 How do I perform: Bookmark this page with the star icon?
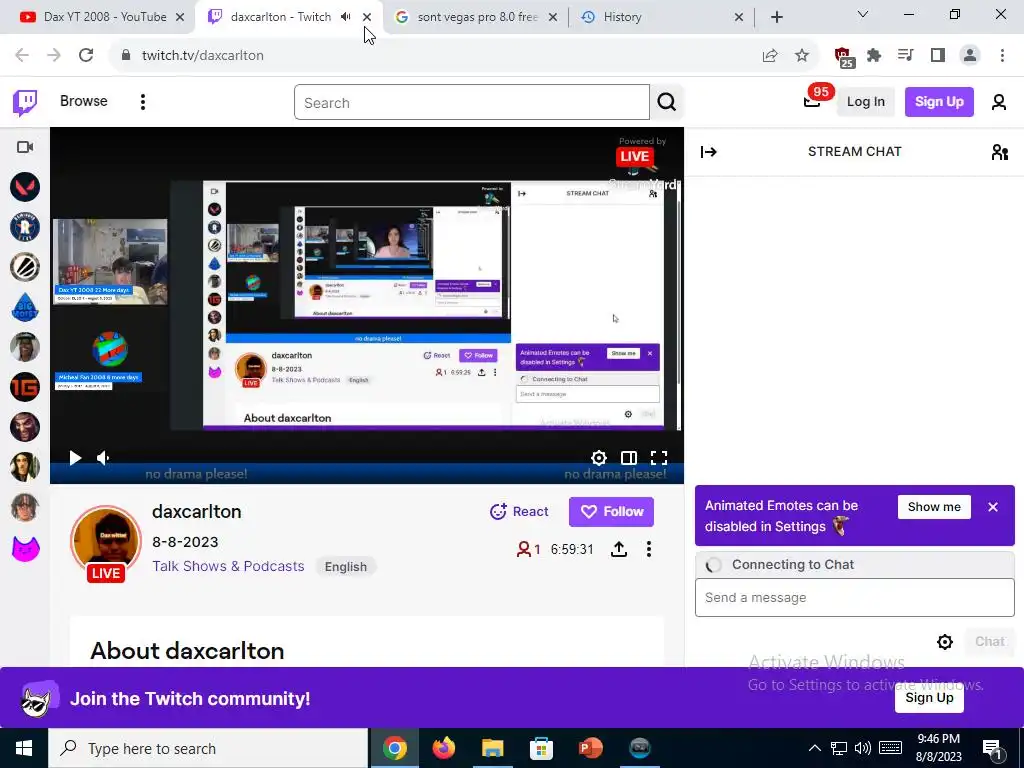(802, 56)
